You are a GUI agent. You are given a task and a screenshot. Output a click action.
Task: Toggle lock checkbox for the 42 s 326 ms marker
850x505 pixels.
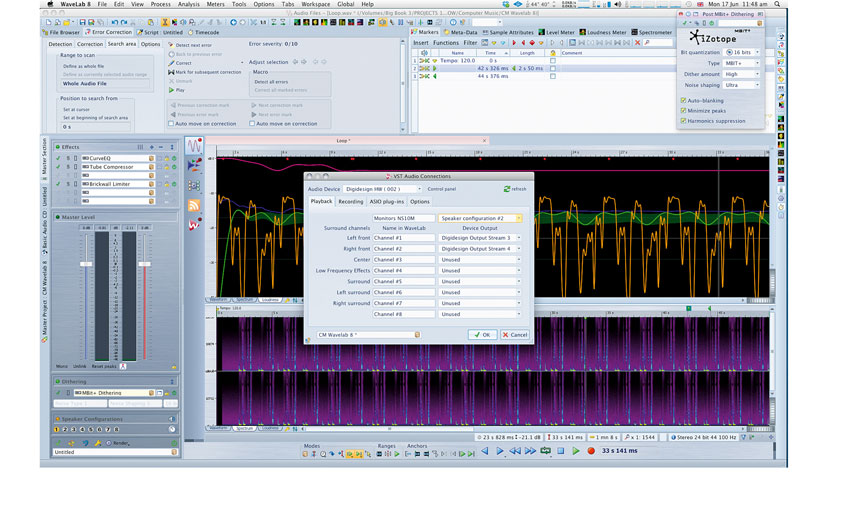coord(552,69)
